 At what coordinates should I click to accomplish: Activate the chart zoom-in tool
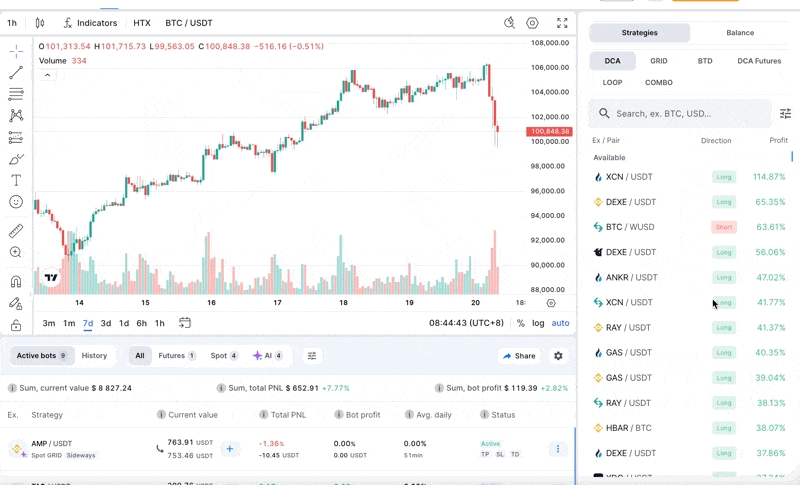click(16, 253)
